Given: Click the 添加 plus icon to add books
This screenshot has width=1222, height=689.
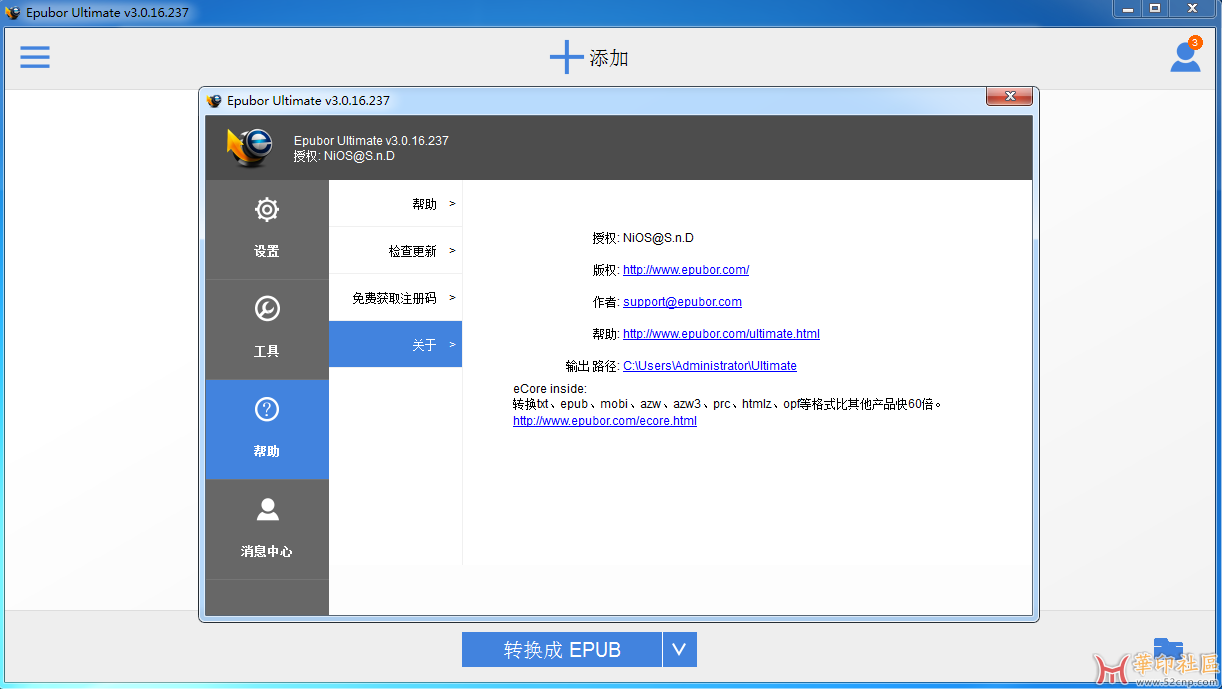Looking at the screenshot, I should click(566, 57).
